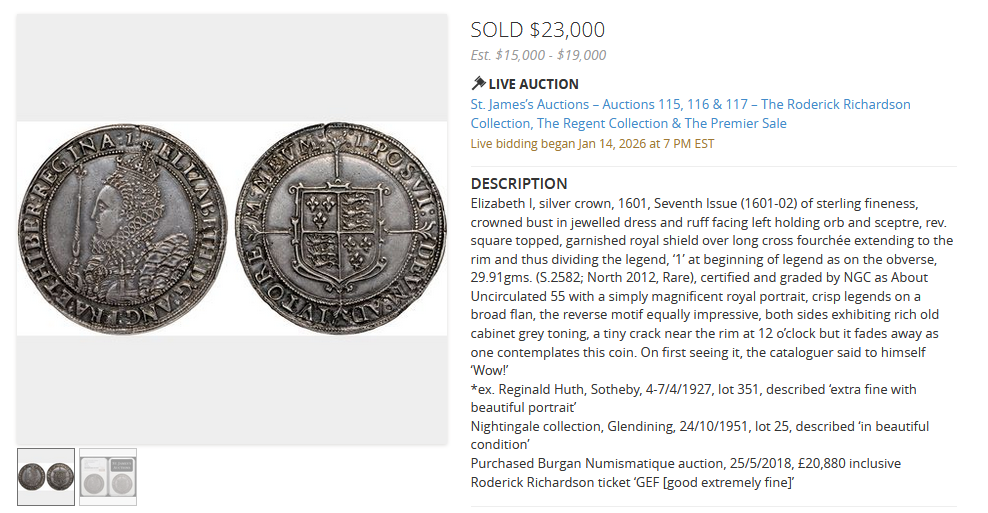
Task: Select the first coin thumbnail
Action: [46, 476]
